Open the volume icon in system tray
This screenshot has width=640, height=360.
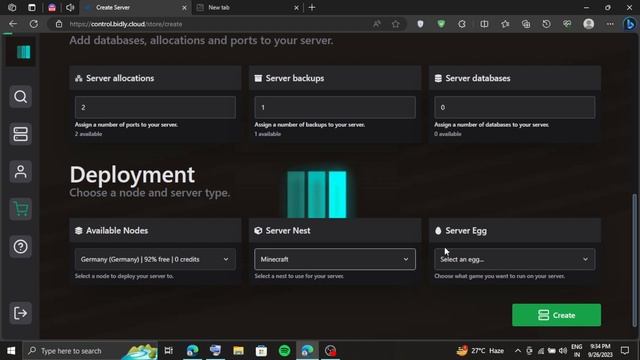point(562,351)
